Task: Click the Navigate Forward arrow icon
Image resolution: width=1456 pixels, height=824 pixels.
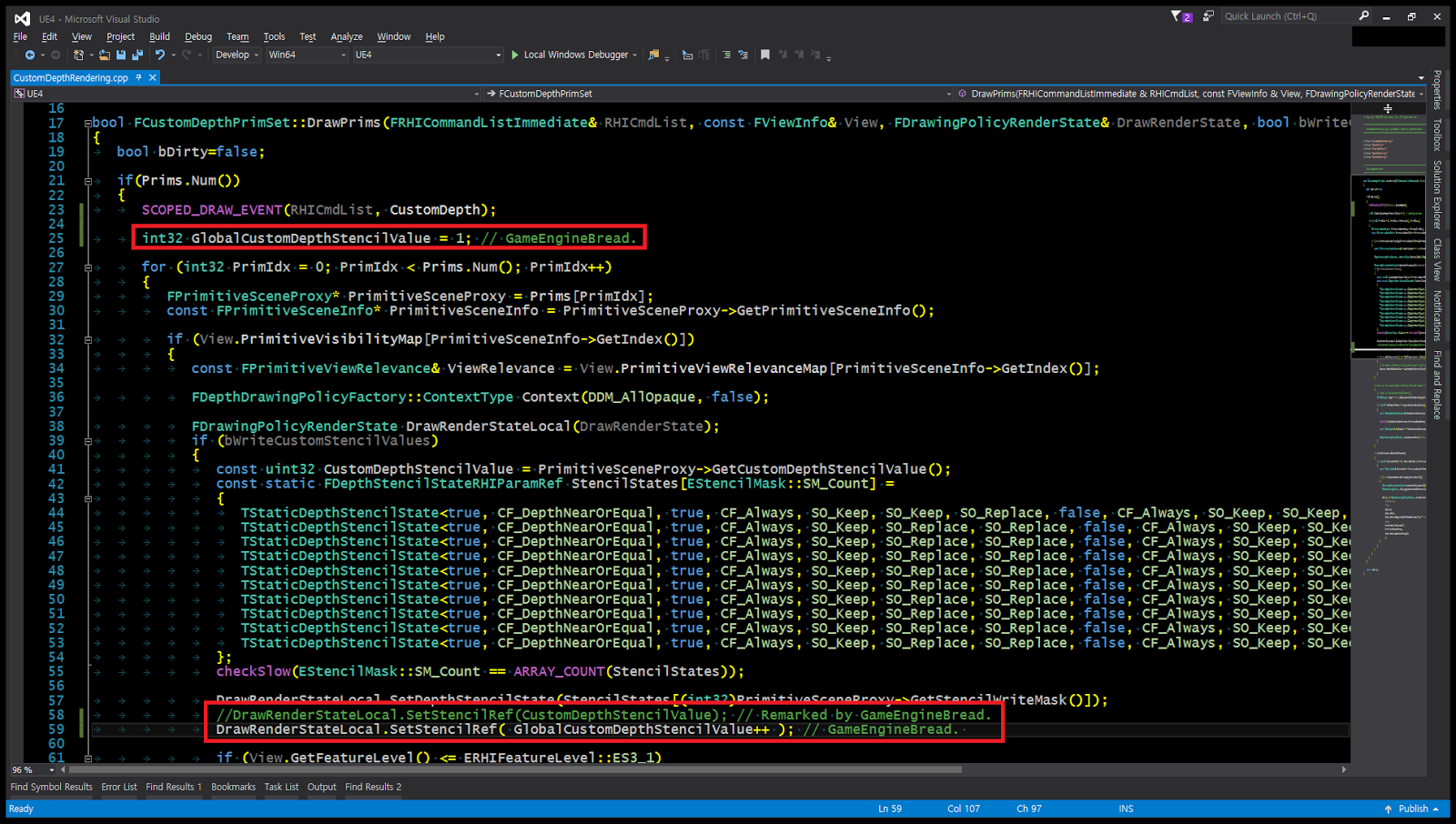Action: (56, 55)
